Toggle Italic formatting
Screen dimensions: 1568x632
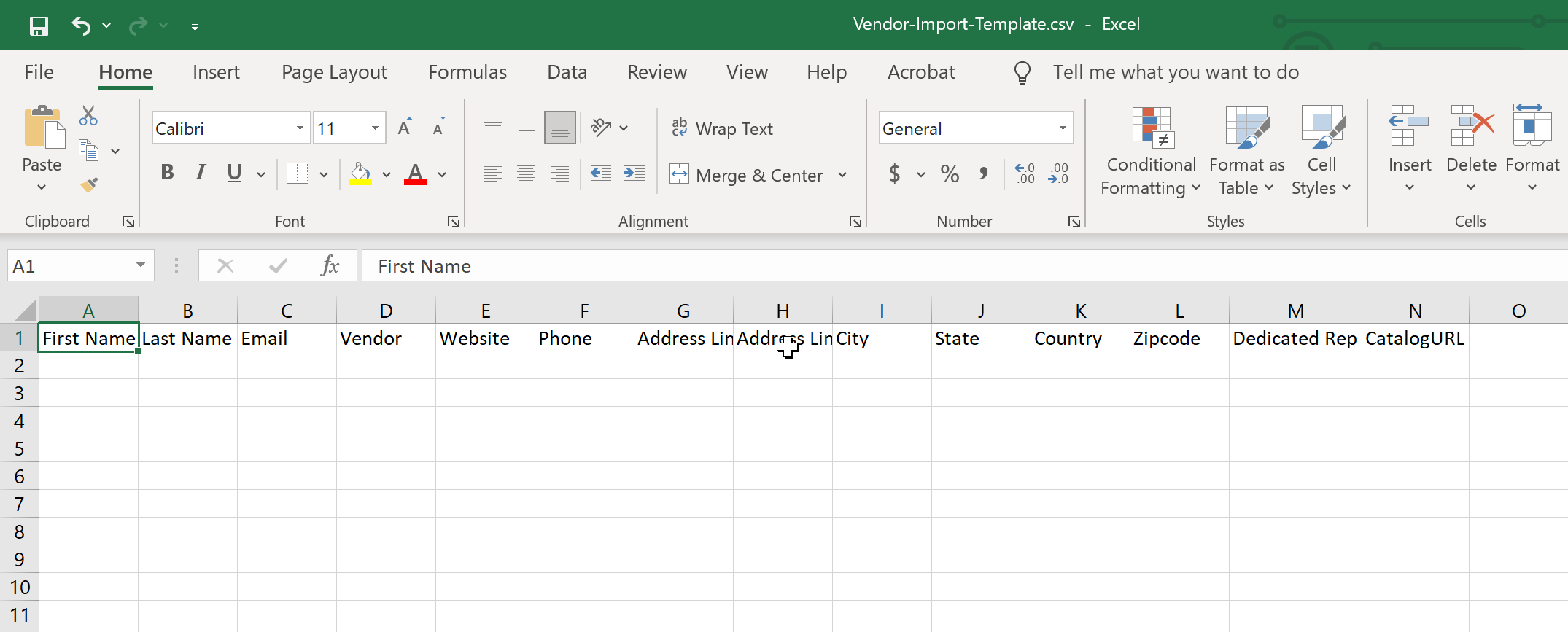click(x=201, y=173)
